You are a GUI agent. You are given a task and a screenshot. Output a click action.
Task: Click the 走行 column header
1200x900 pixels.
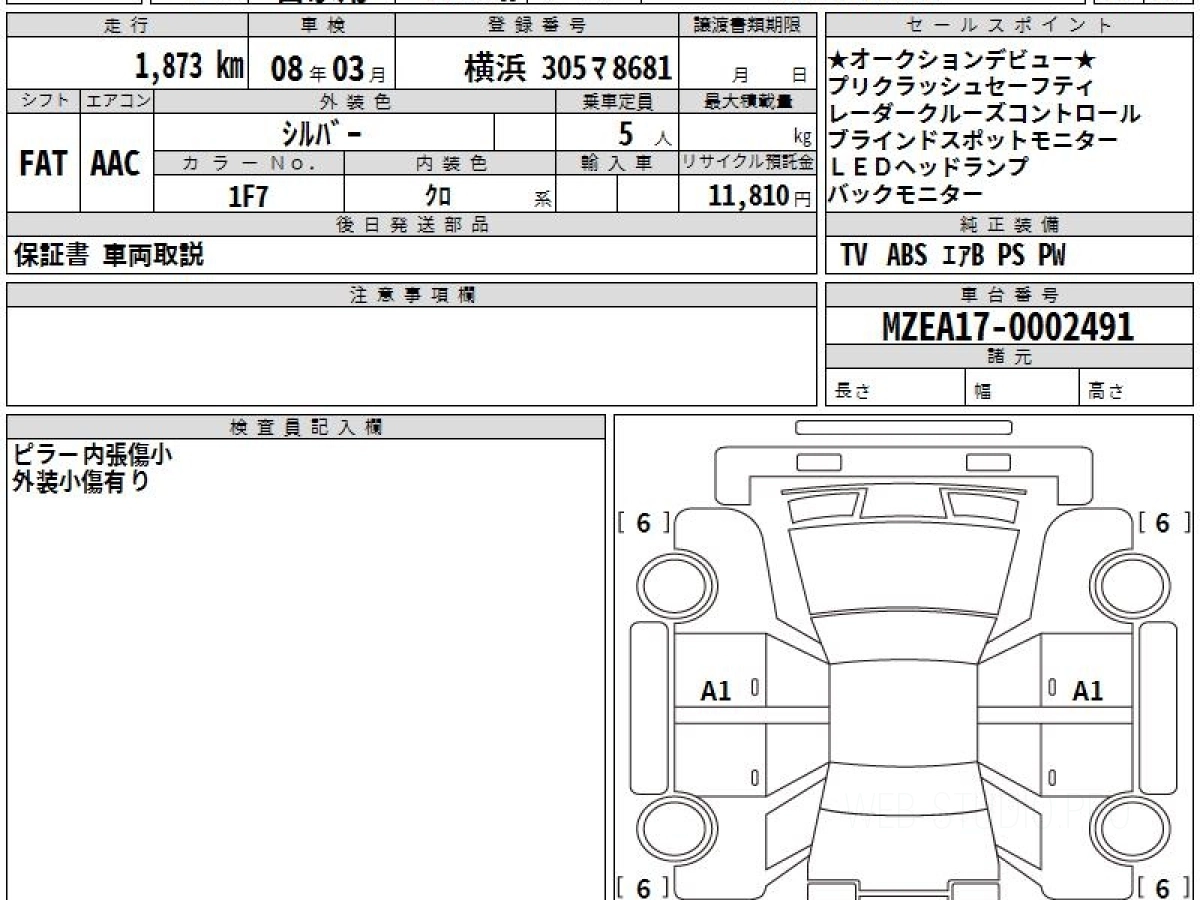(x=127, y=26)
